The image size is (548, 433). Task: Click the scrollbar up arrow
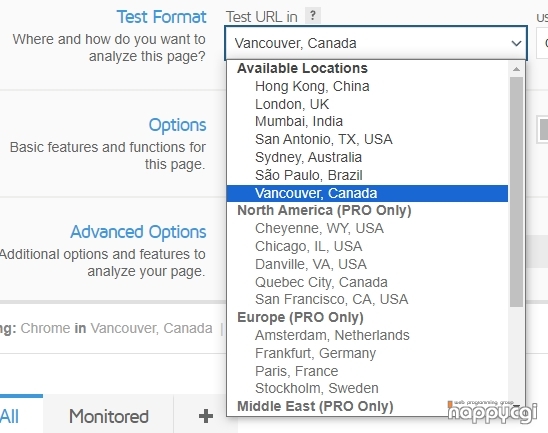[x=516, y=69]
